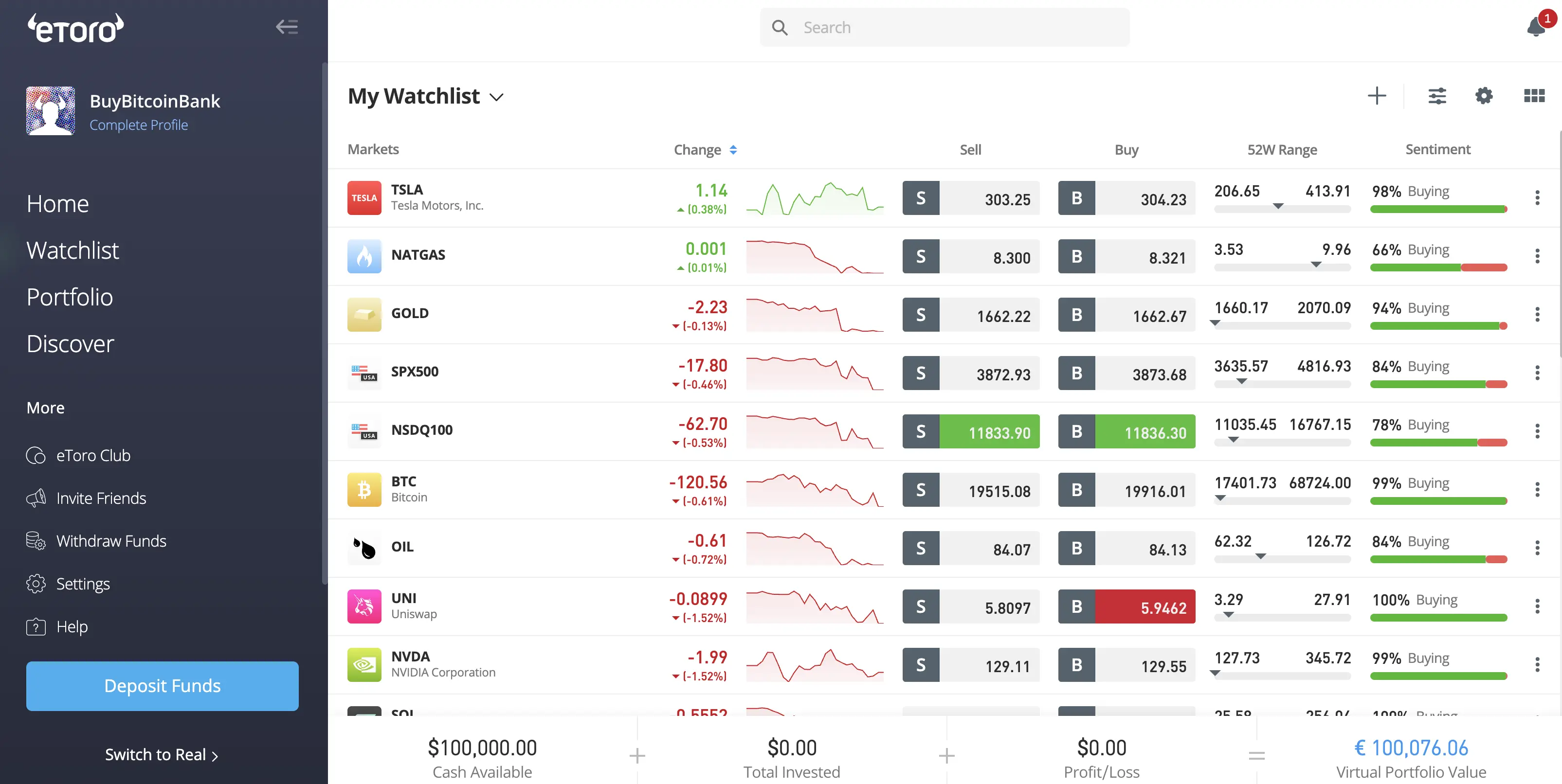Add a market with the plus icon

click(x=1377, y=96)
